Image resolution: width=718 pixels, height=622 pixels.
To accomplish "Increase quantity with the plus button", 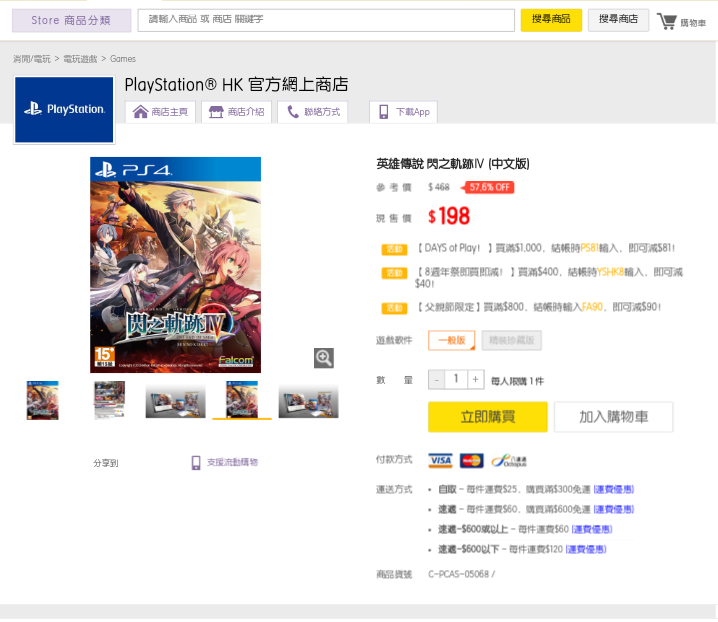I will [475, 380].
